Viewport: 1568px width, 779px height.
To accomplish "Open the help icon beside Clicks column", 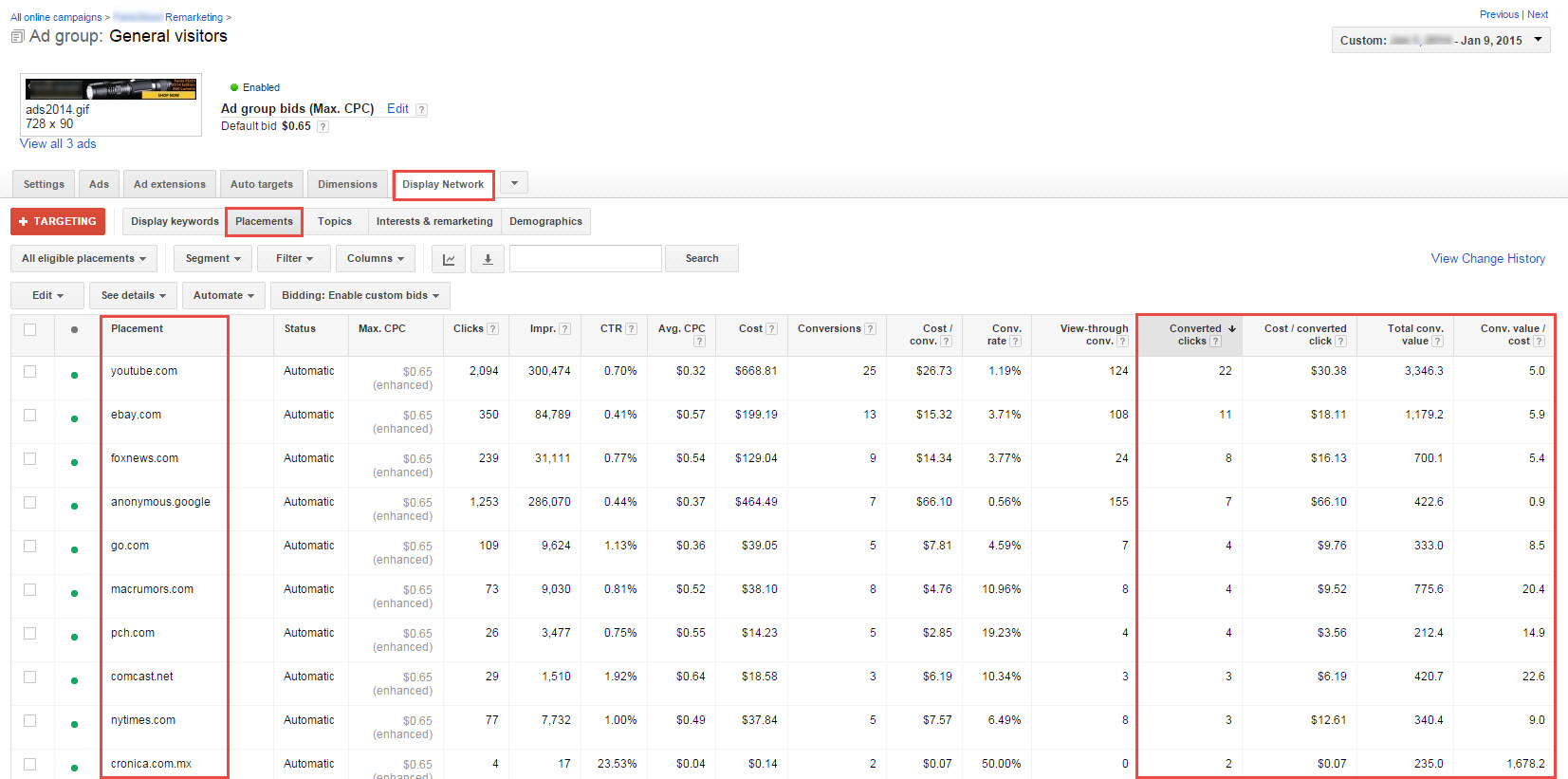I will tap(493, 329).
